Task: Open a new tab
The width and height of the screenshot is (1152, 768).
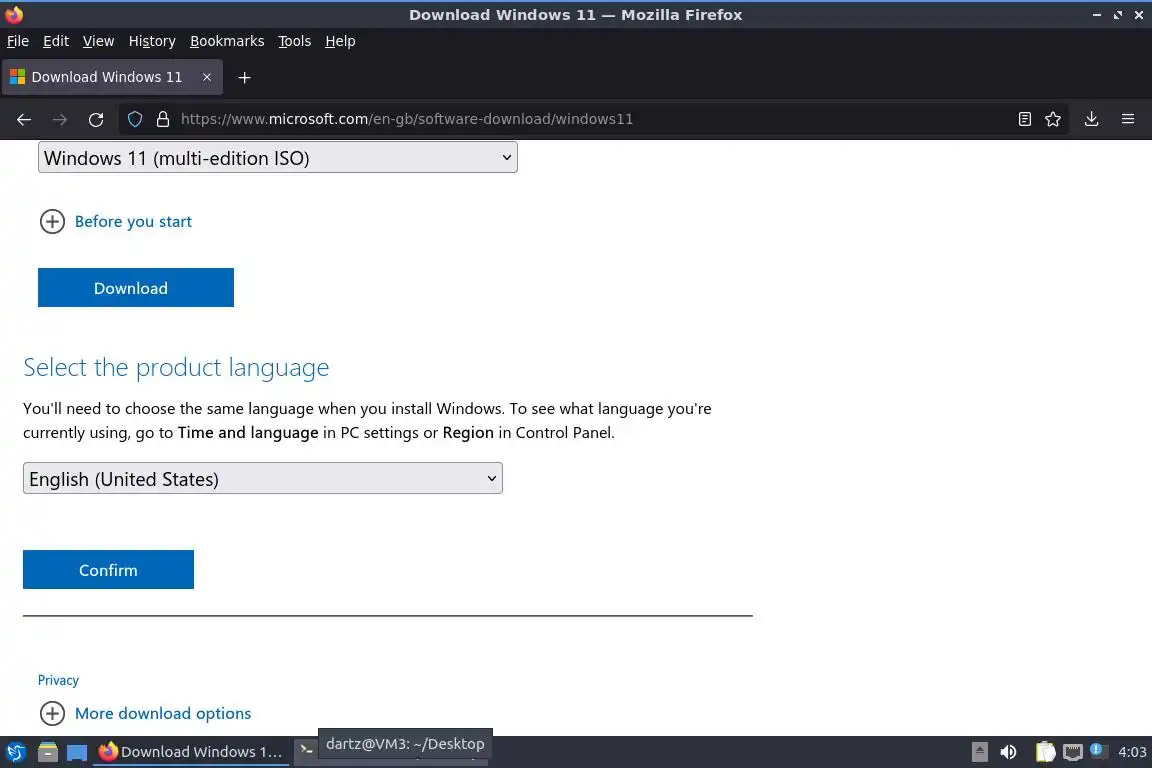Action: tap(245, 77)
